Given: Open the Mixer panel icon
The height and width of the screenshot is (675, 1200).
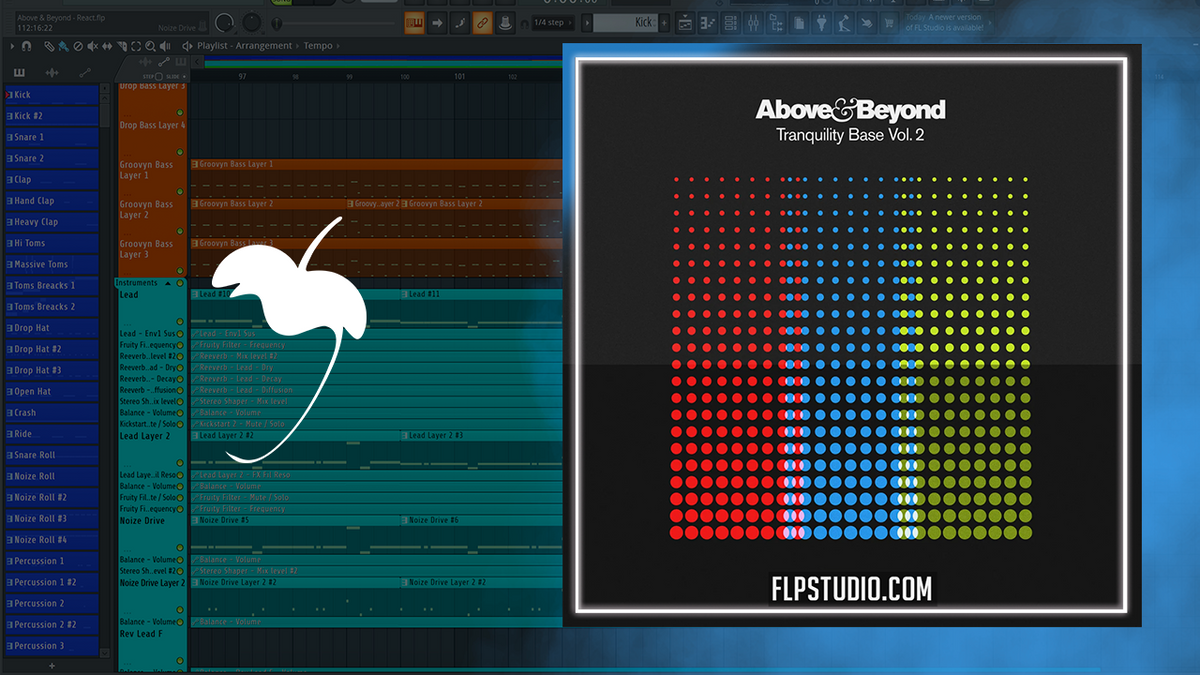Looking at the screenshot, I should (751, 21).
